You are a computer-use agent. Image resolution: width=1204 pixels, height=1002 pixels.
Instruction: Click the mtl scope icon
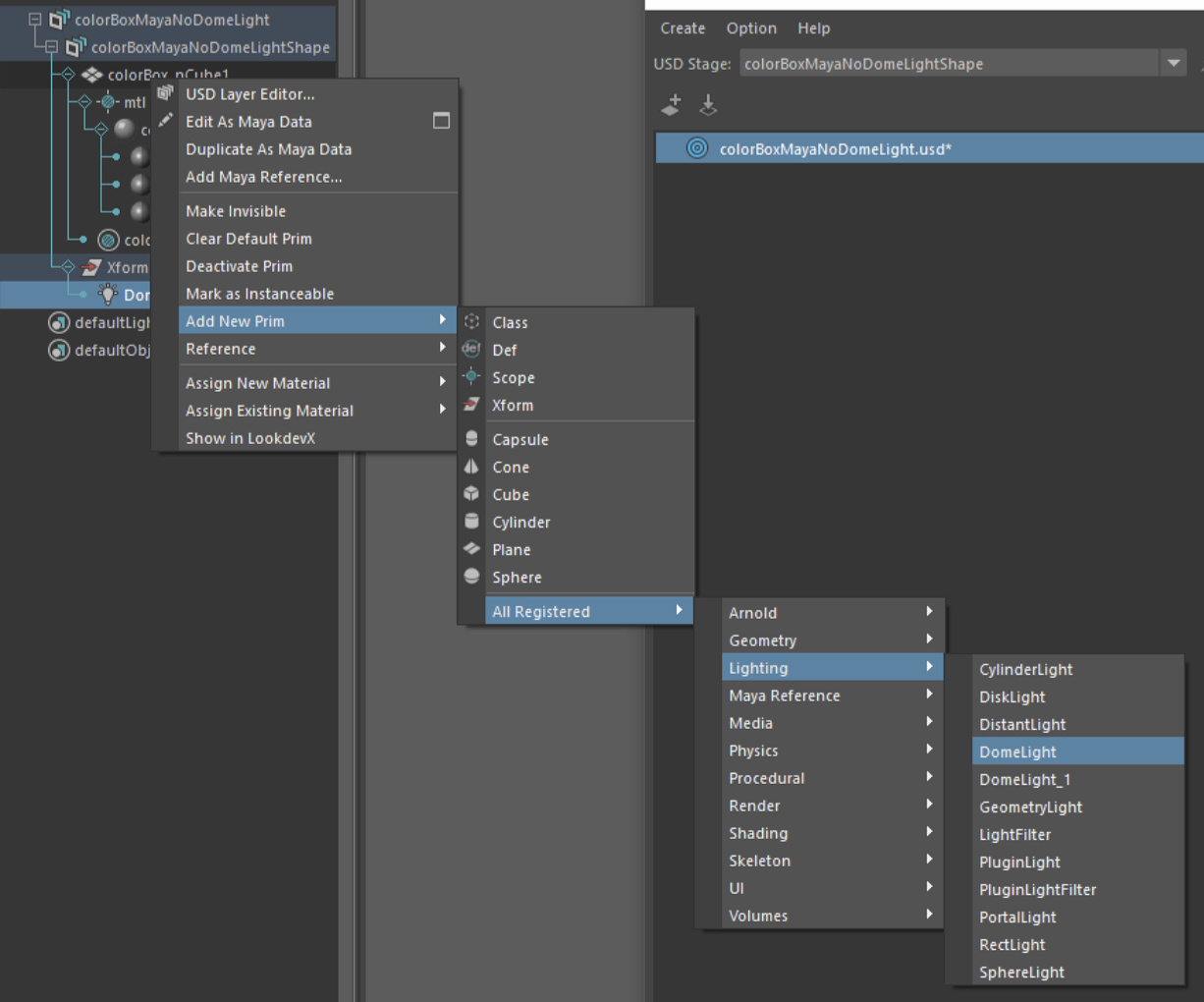(106, 101)
